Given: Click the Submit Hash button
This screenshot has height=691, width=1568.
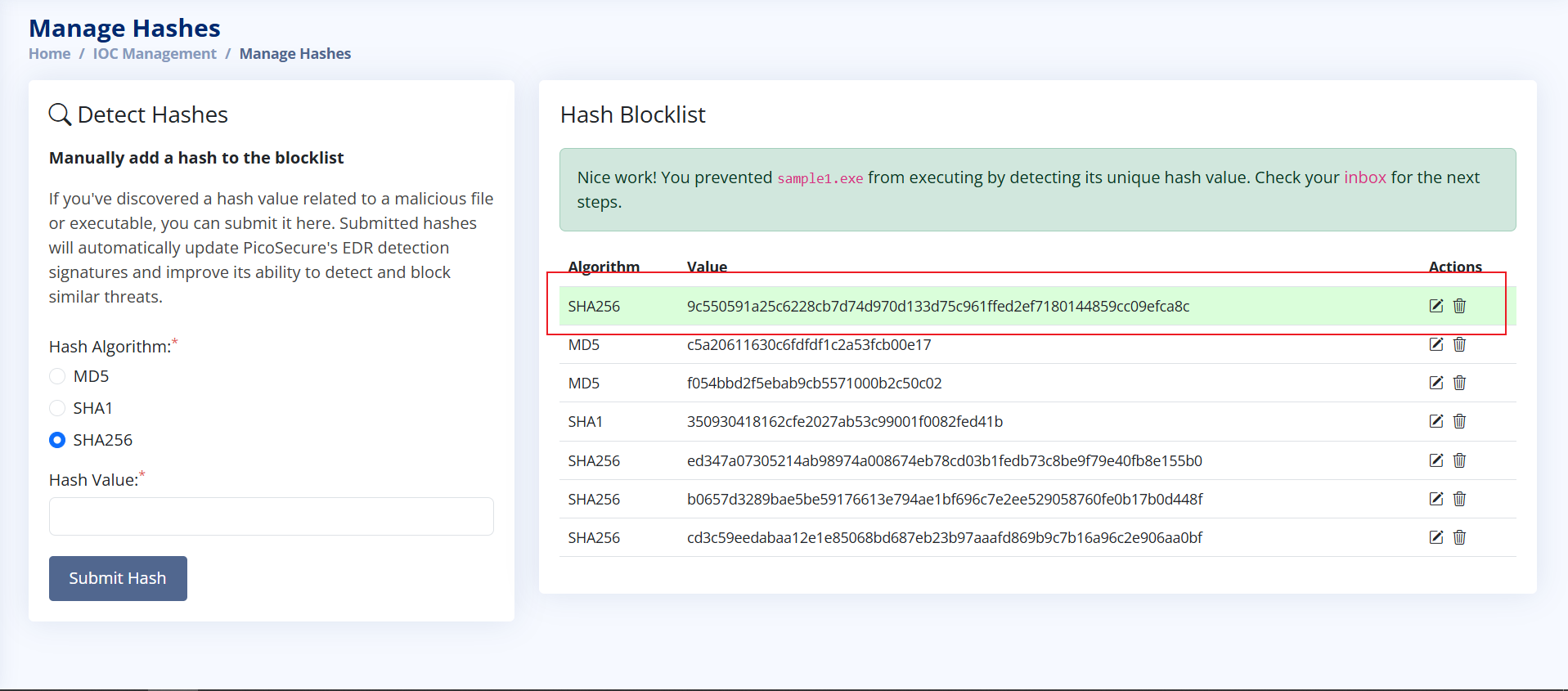Looking at the screenshot, I should pos(118,578).
